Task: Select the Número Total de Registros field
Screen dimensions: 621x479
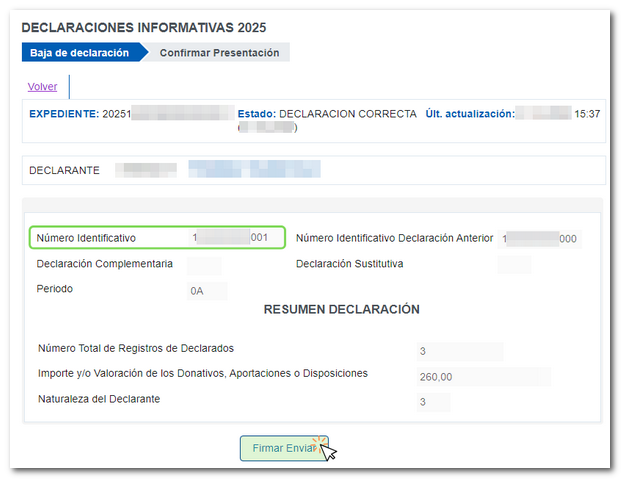Action: (459, 351)
